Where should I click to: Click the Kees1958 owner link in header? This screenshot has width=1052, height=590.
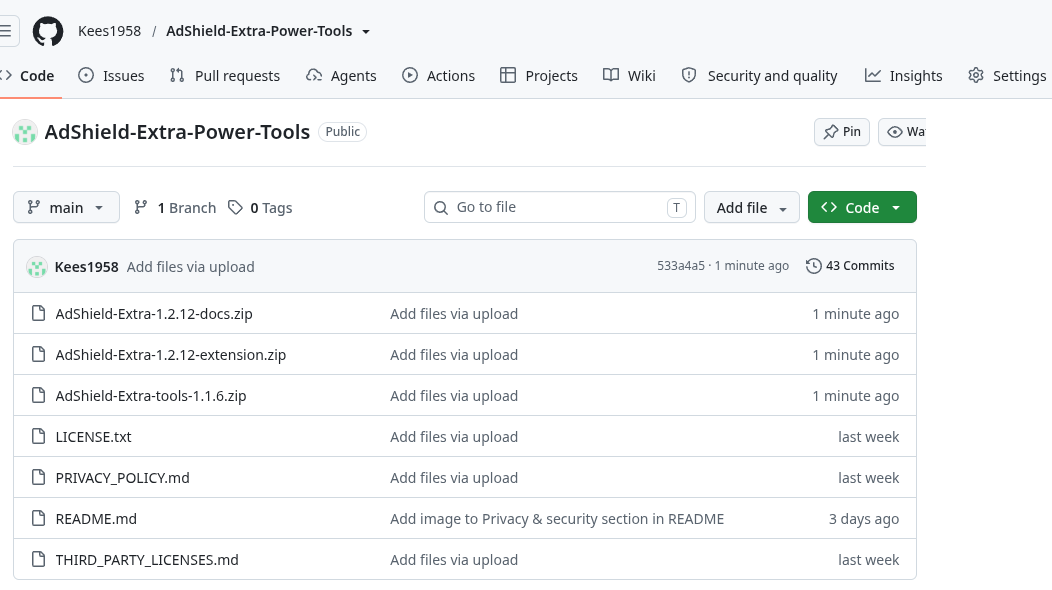pyautogui.click(x=109, y=31)
